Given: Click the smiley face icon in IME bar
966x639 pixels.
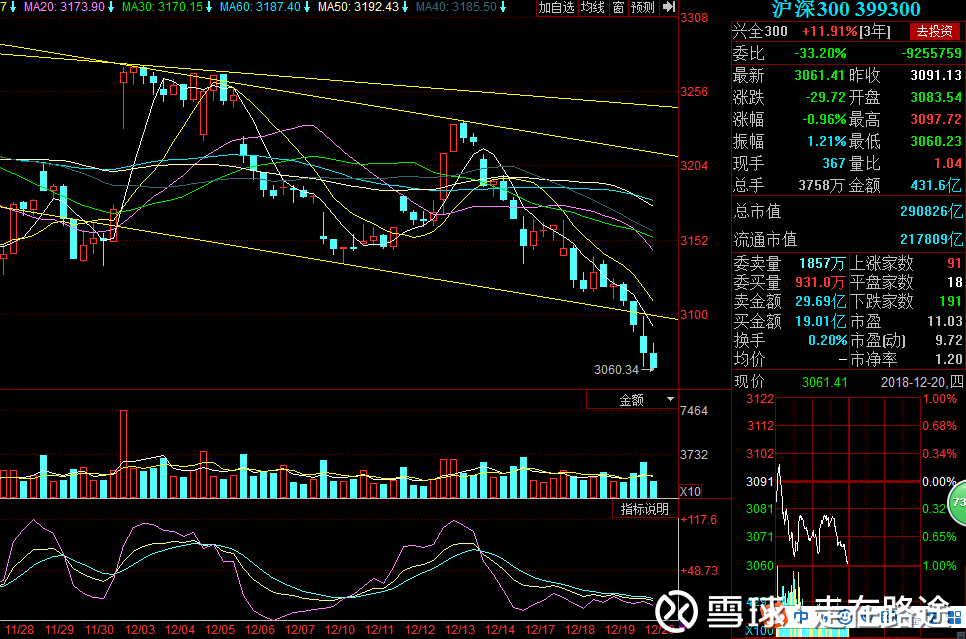Looking at the screenshot, I should [845, 617].
